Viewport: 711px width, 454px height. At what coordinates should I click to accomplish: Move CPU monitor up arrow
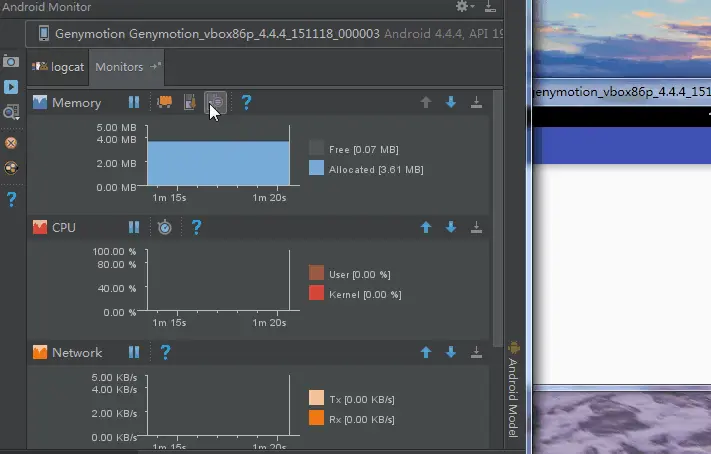426,227
